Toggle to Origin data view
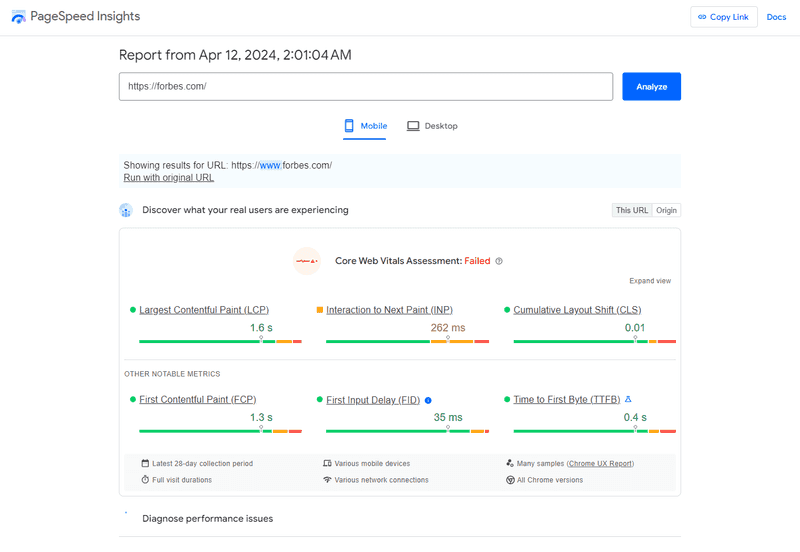This screenshot has width=800, height=552. [666, 210]
